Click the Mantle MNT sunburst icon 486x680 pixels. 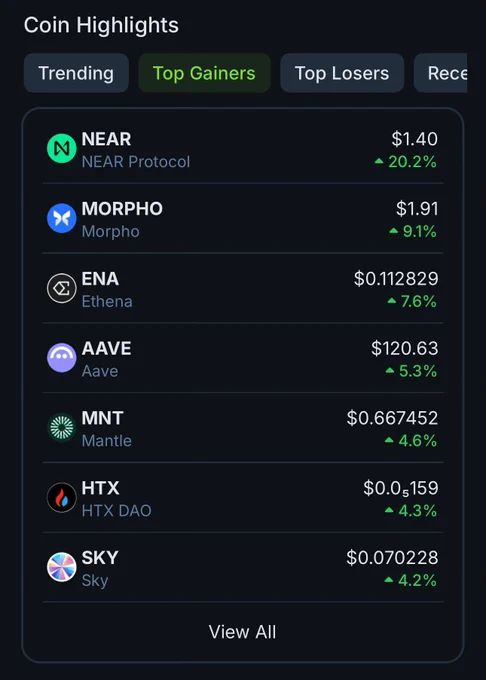[x=62, y=428]
